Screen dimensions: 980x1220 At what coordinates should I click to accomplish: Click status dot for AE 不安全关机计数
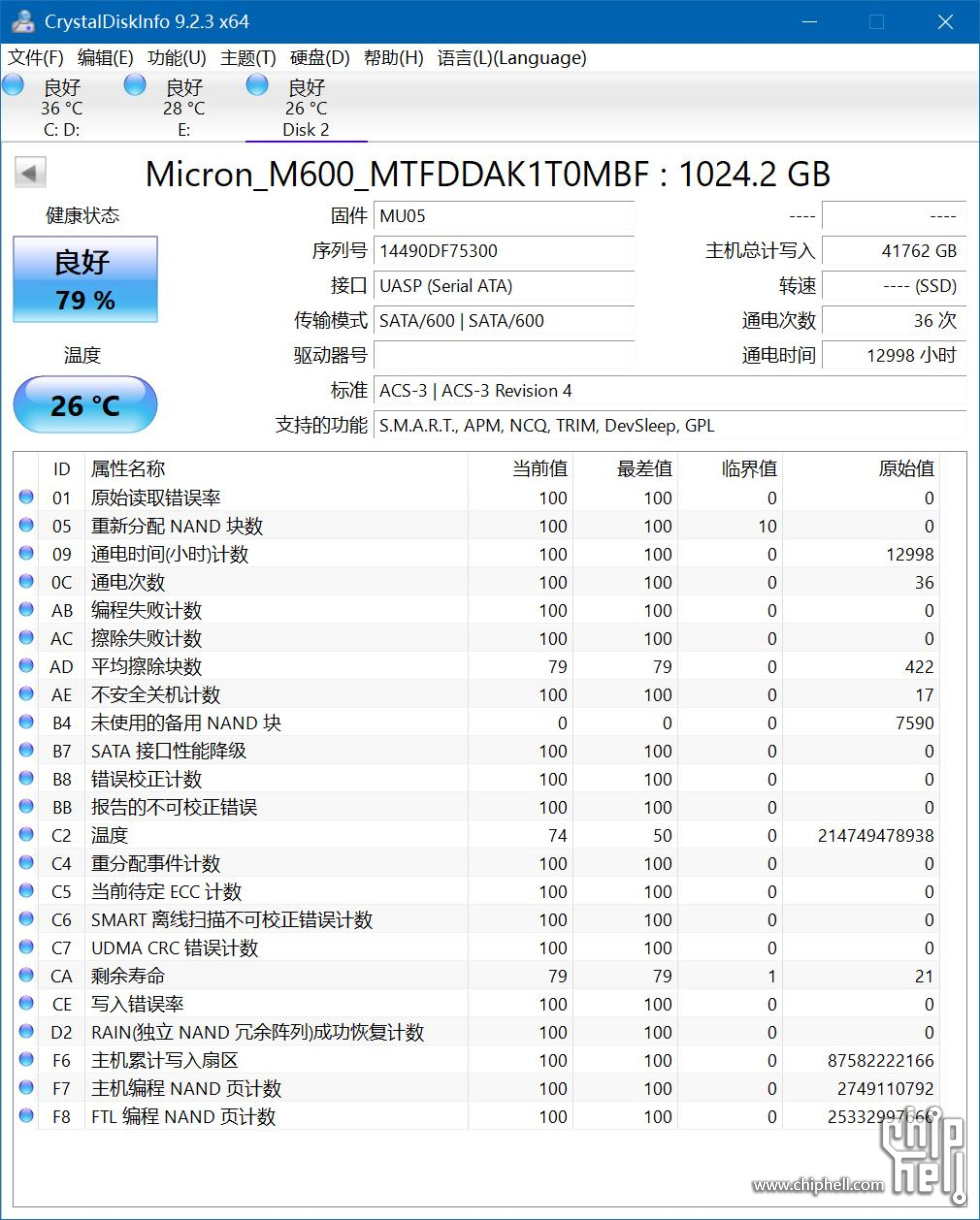[26, 694]
